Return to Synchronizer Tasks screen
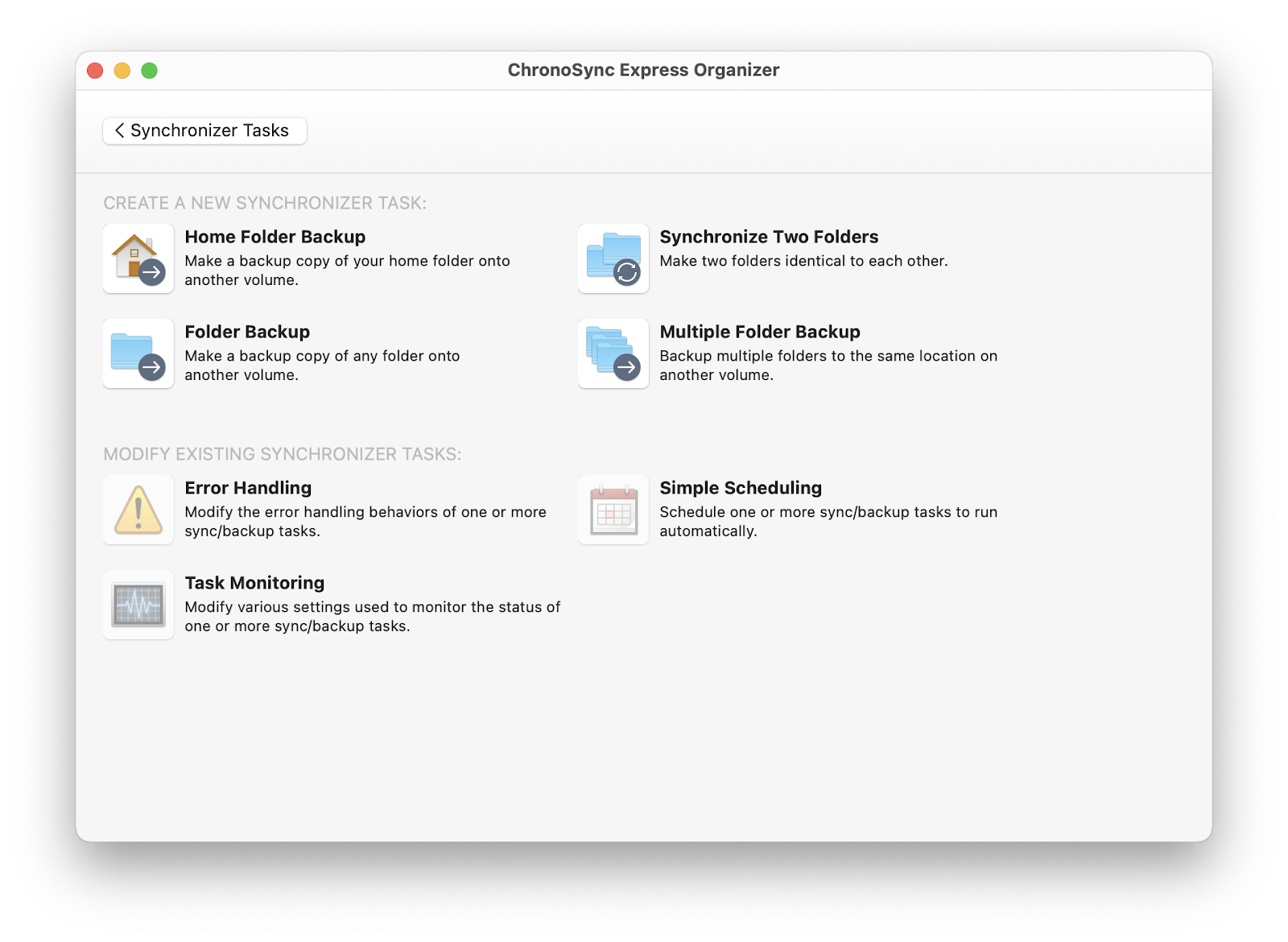This screenshot has height=942, width=1288. point(204,130)
